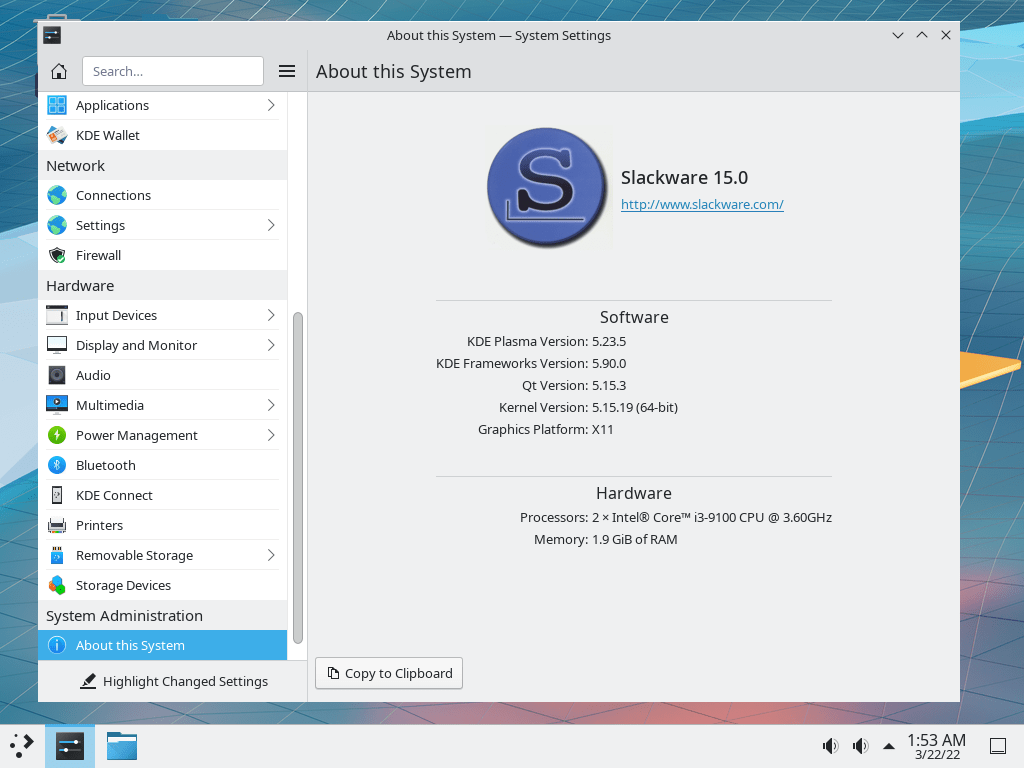Select the green Power Management icon
This screenshot has width=1024, height=768.
[x=57, y=436]
